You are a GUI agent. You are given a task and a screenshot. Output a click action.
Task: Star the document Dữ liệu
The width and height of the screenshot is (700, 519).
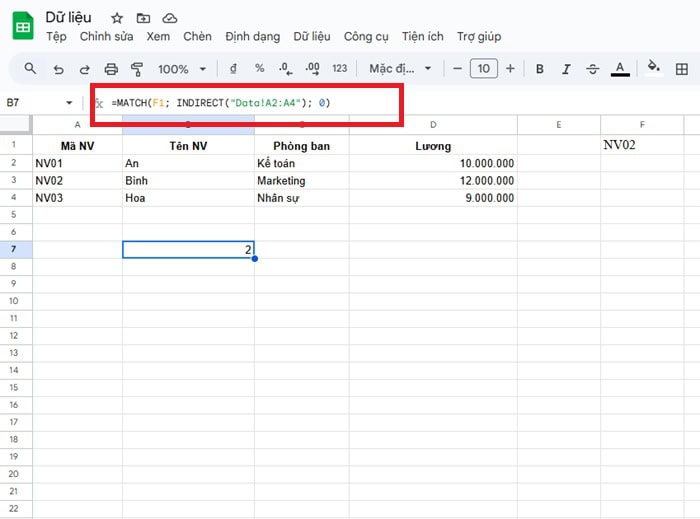[x=117, y=18]
